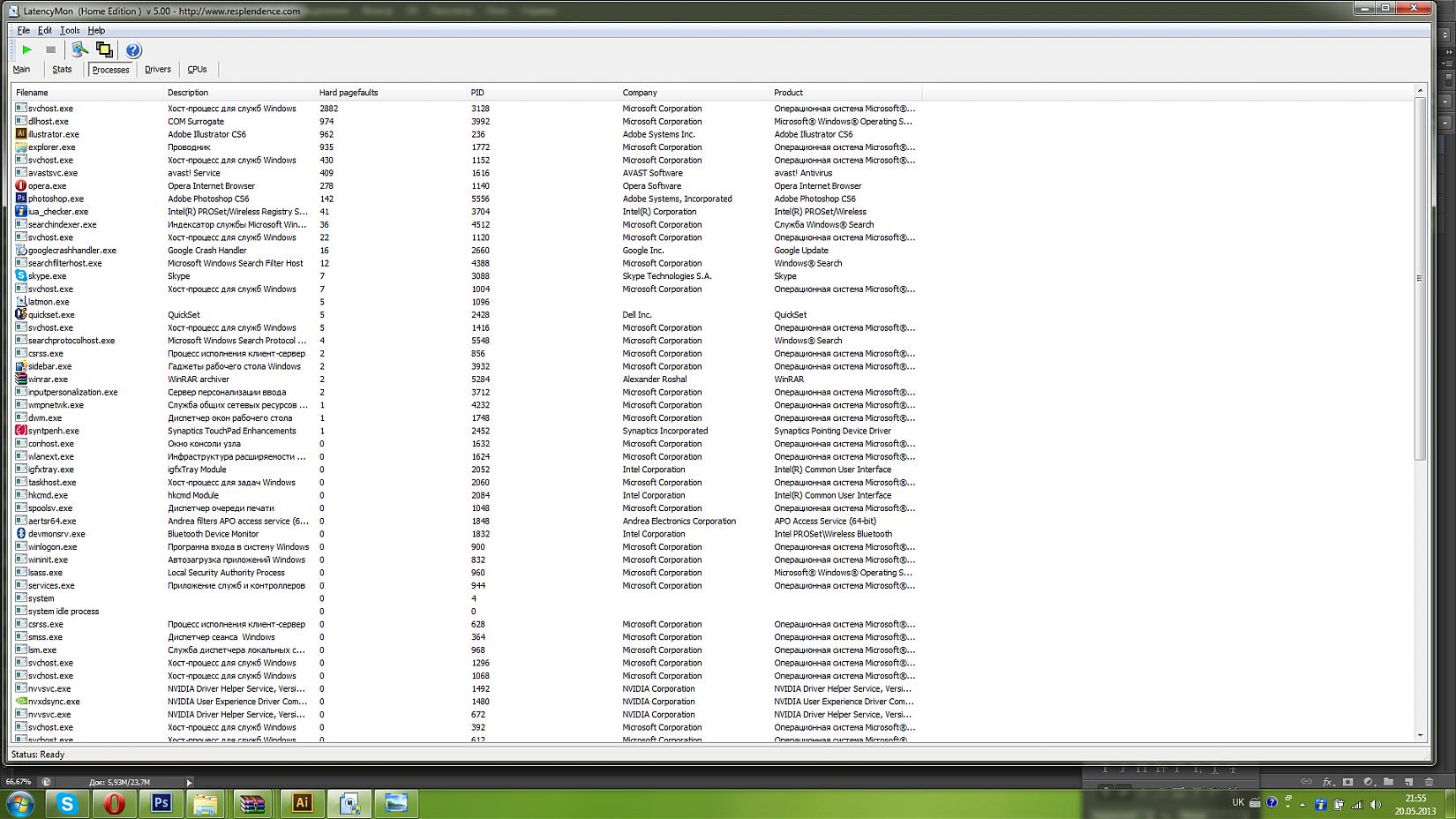Select the dllhost.exe process row

click(x=468, y=122)
